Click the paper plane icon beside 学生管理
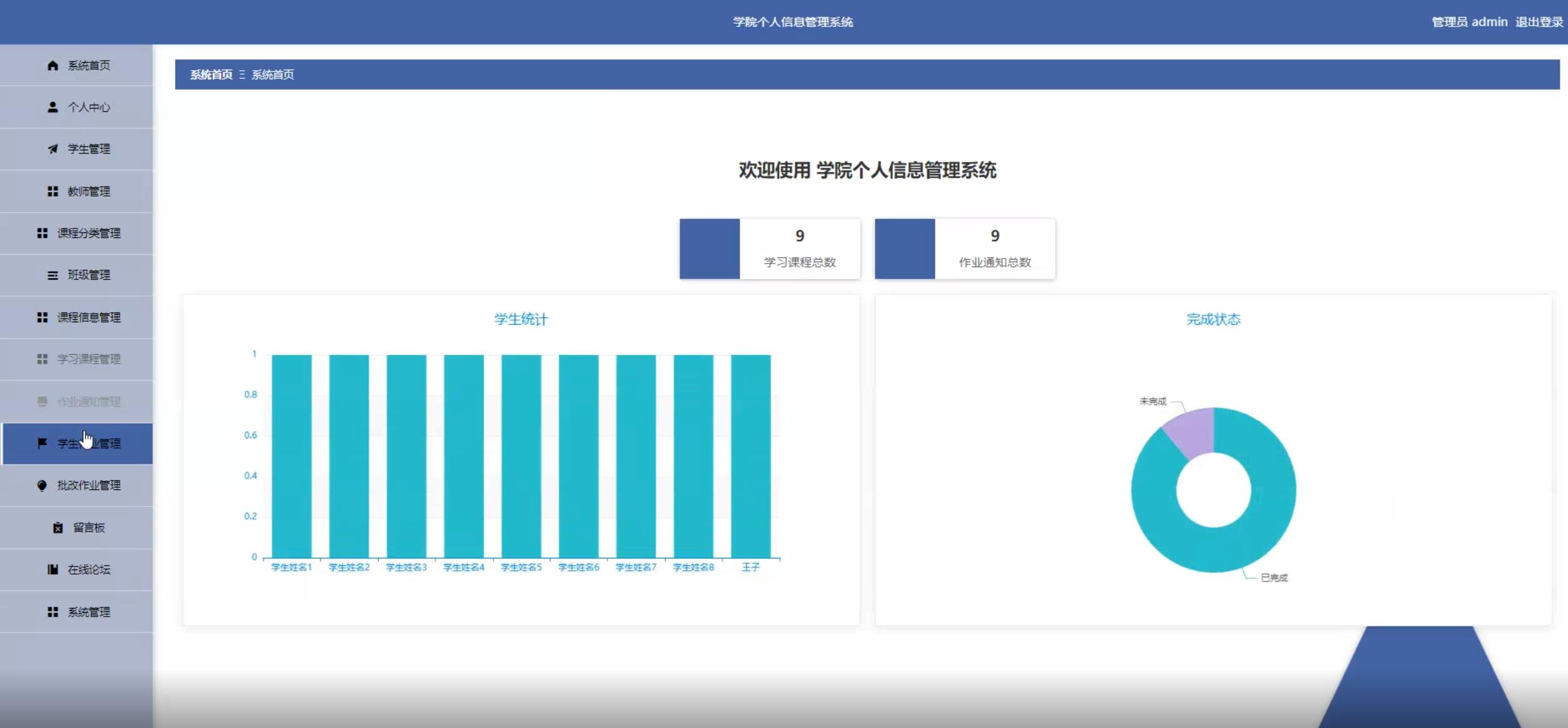 [53, 149]
